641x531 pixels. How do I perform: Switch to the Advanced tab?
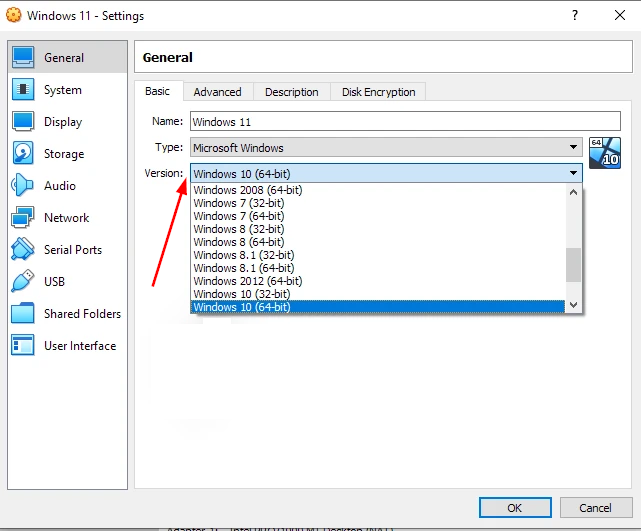pos(217,92)
